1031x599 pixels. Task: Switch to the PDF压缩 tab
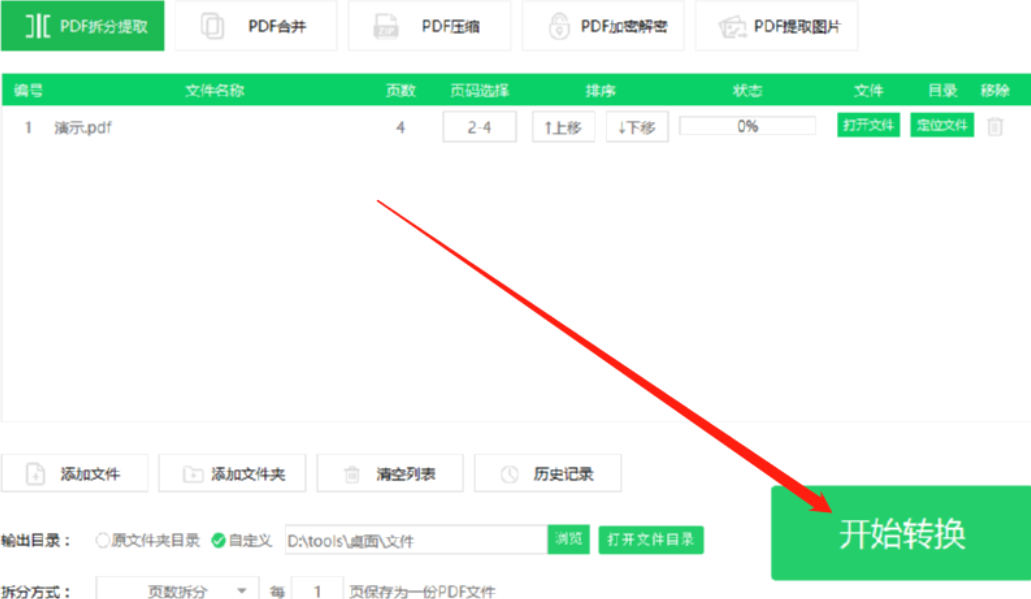(429, 25)
